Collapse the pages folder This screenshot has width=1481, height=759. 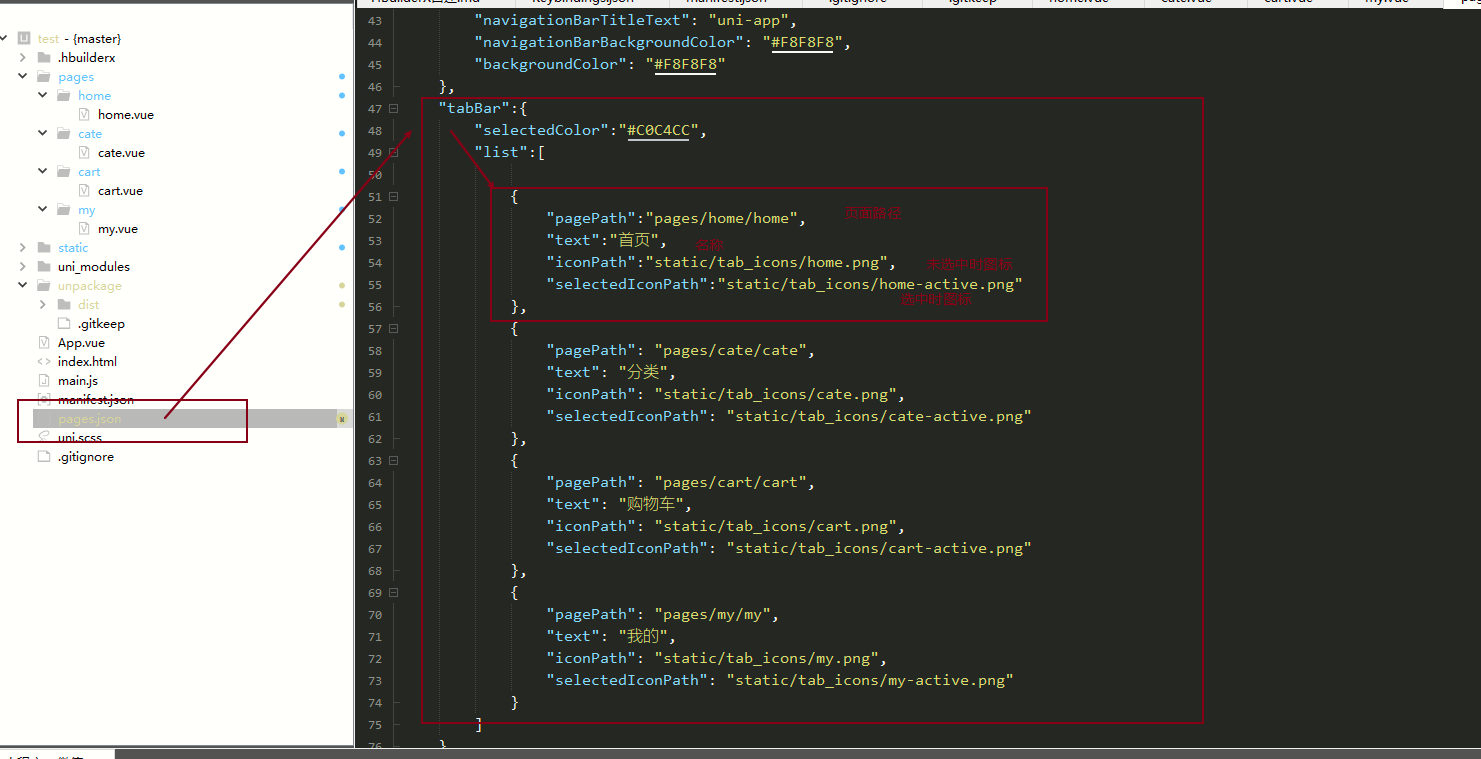point(21,77)
